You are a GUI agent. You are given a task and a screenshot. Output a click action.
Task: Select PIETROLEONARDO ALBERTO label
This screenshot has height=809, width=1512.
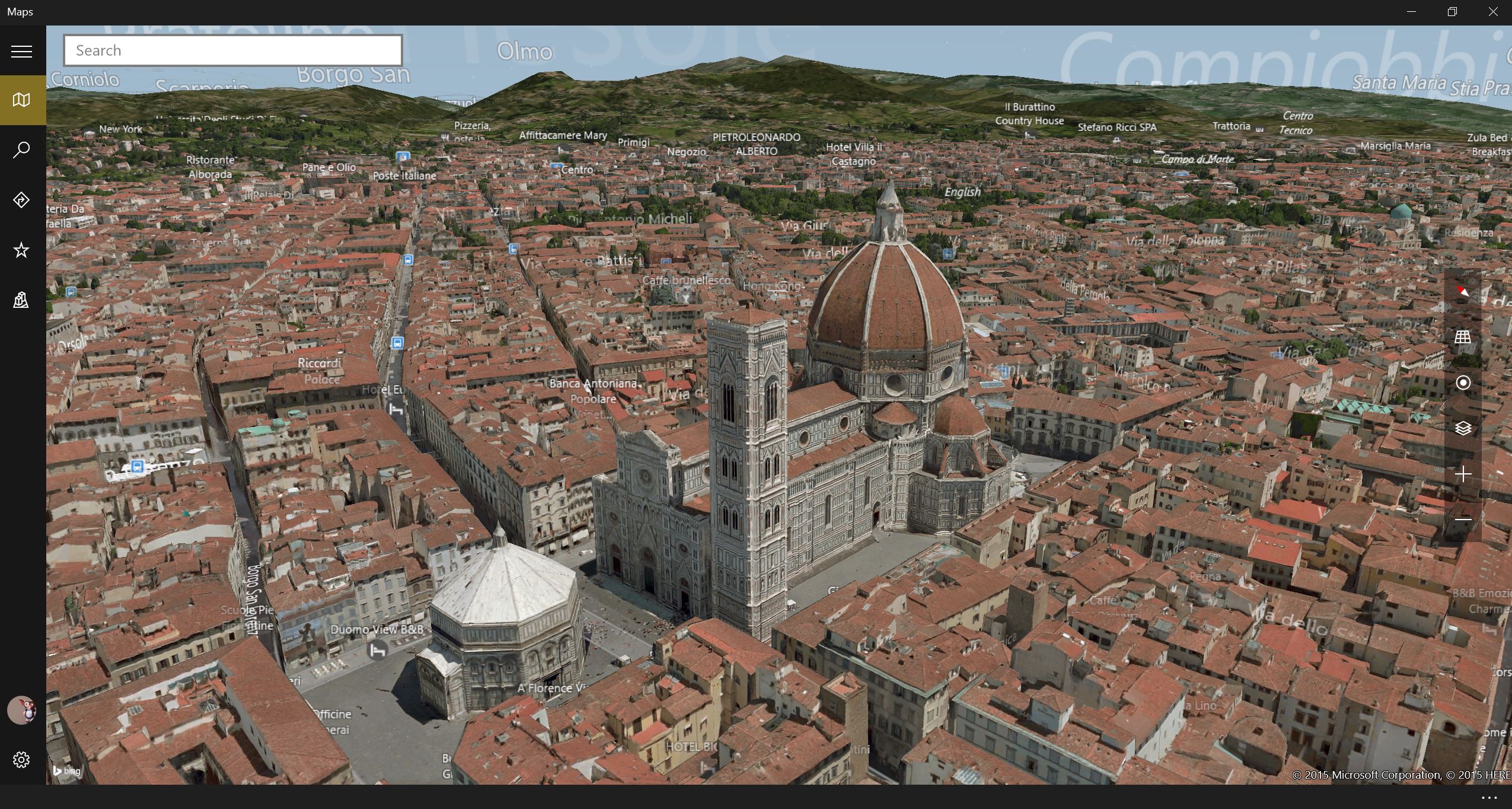point(757,144)
